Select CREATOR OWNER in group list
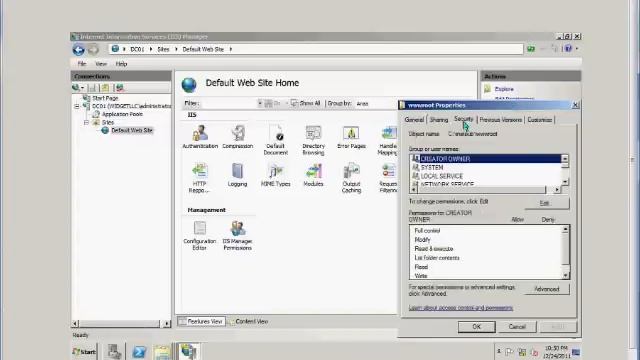The image size is (640, 360). coord(486,158)
